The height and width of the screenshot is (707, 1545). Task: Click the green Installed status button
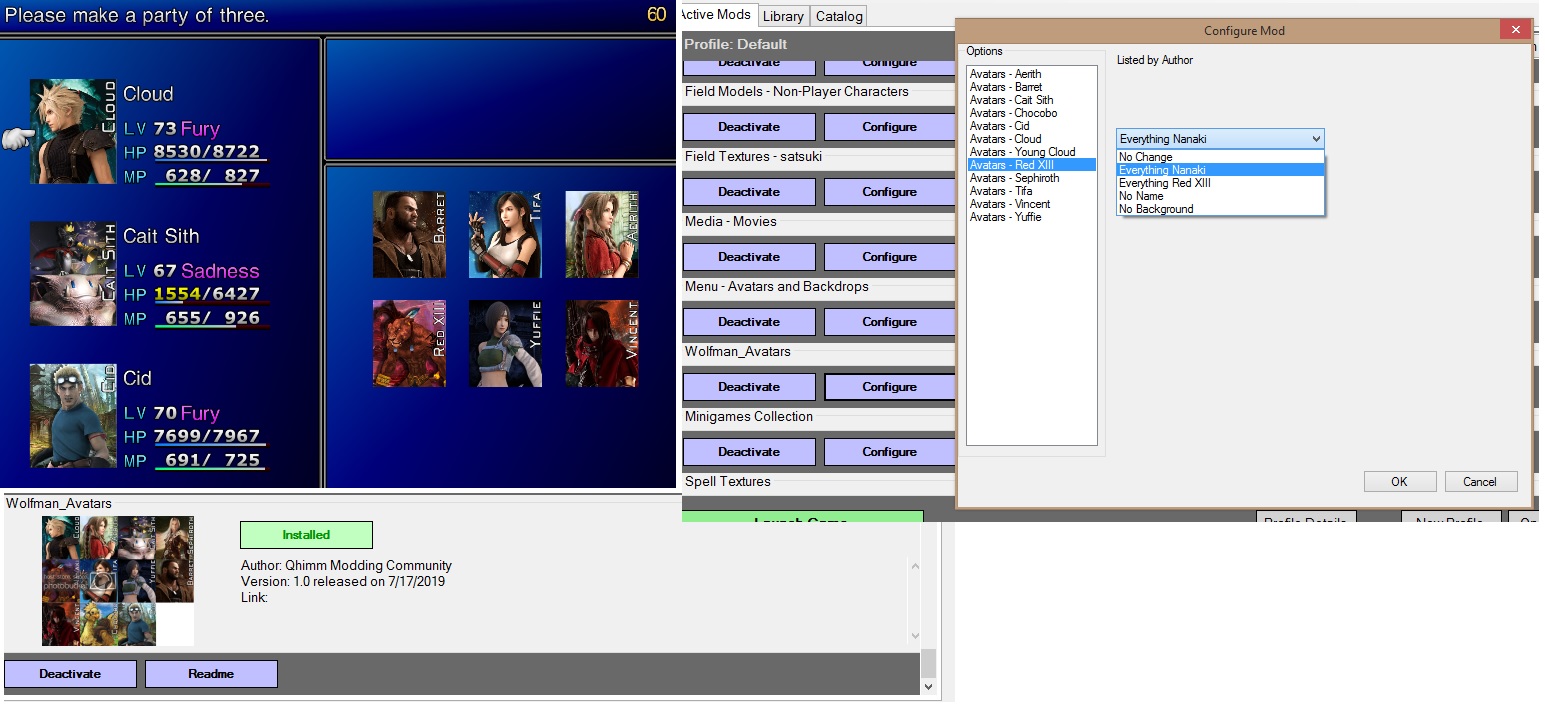[306, 535]
